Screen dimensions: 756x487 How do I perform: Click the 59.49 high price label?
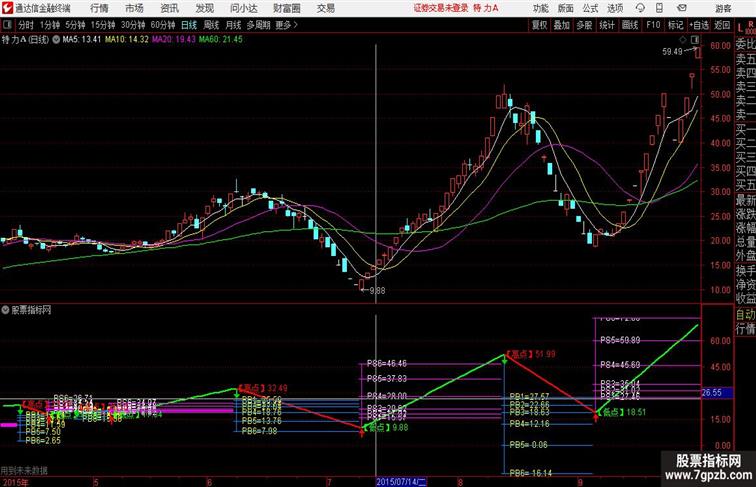point(672,52)
